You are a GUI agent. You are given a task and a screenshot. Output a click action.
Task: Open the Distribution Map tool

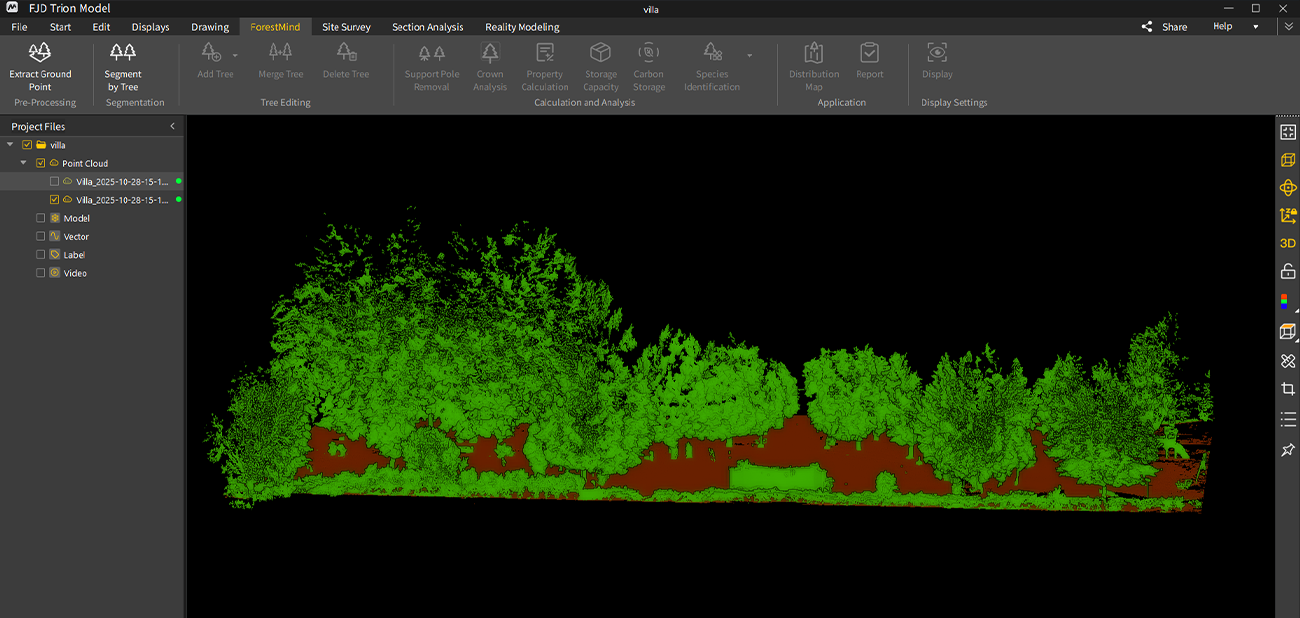[x=814, y=66]
